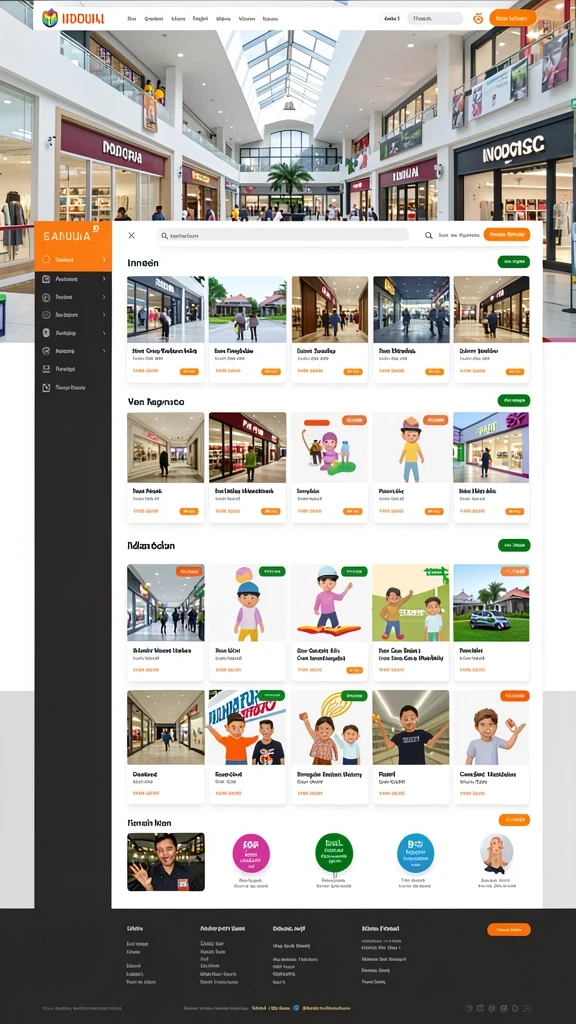
Task: Open the two cartoon kids on green field thumbnail
Action: point(411,603)
